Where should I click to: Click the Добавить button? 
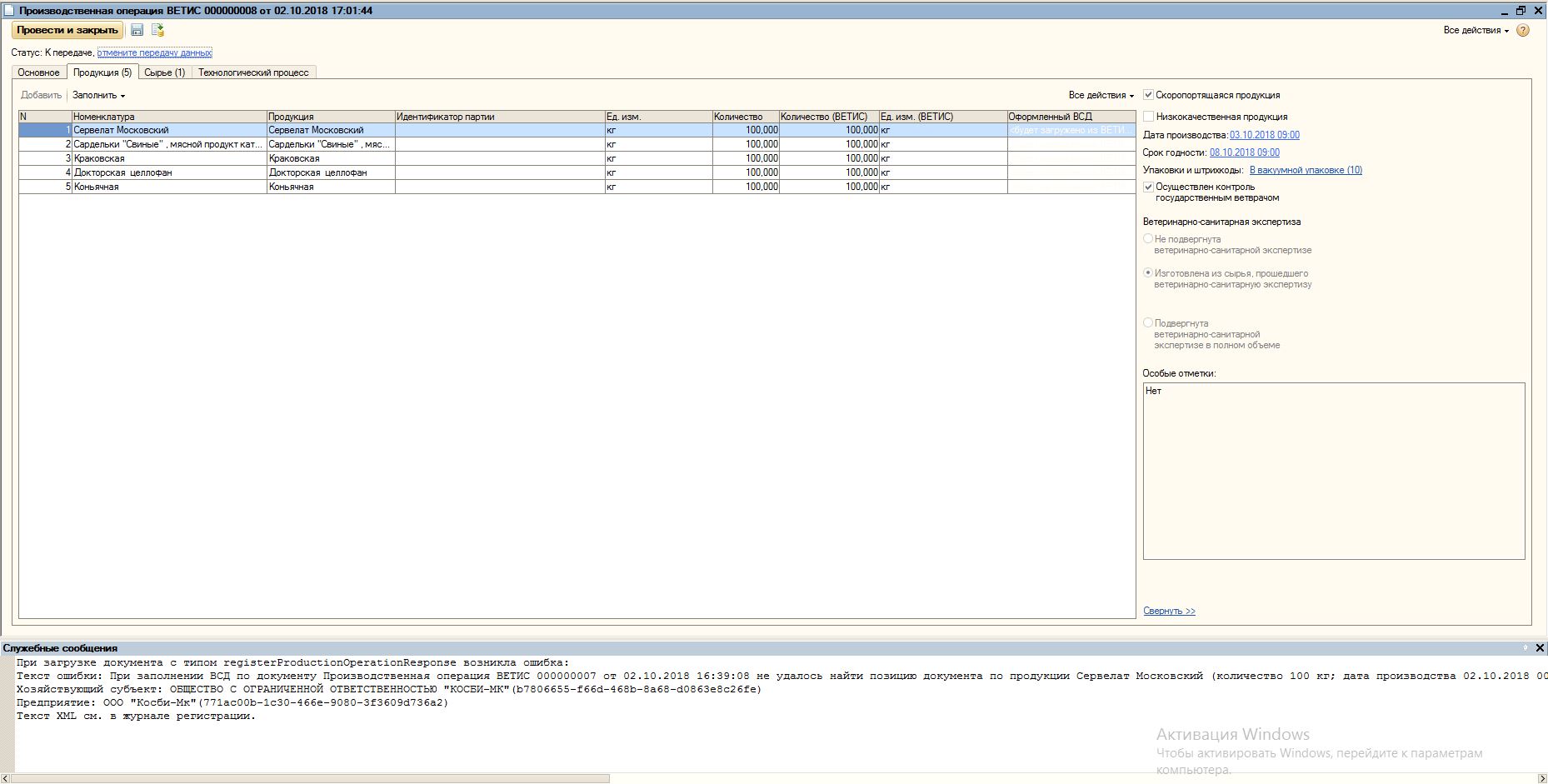(41, 95)
